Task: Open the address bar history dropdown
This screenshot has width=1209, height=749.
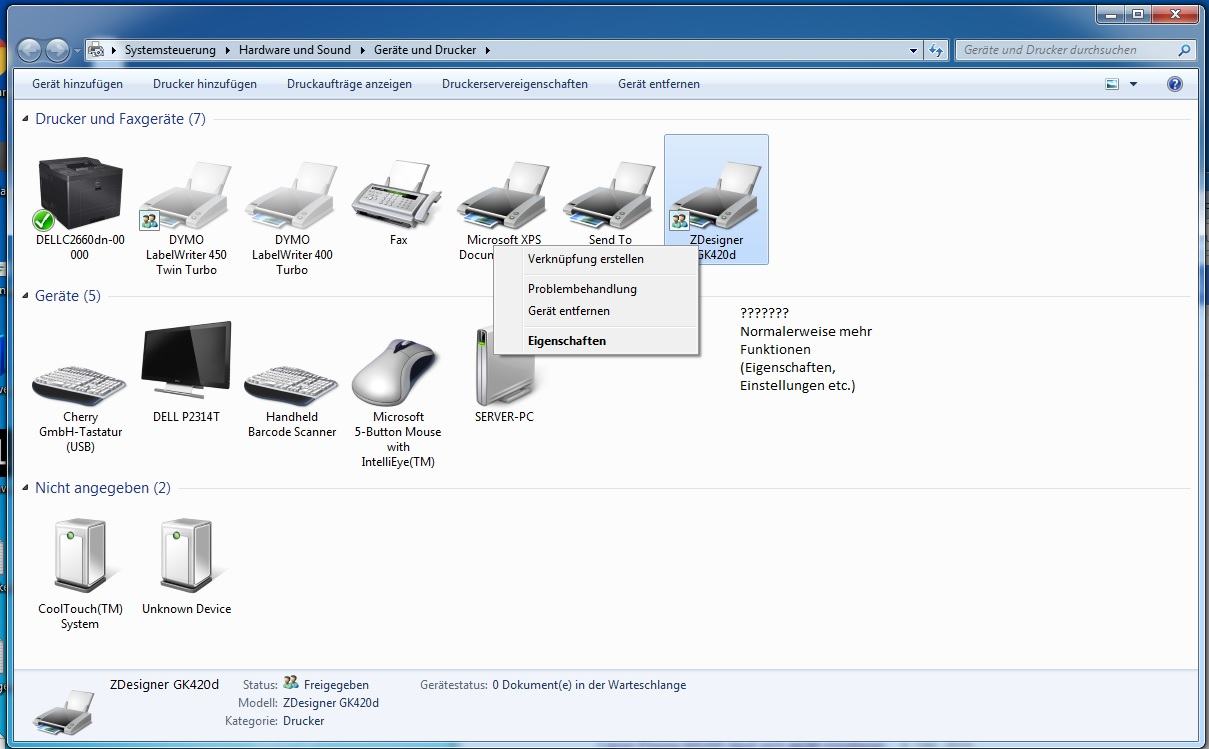Action: point(914,50)
